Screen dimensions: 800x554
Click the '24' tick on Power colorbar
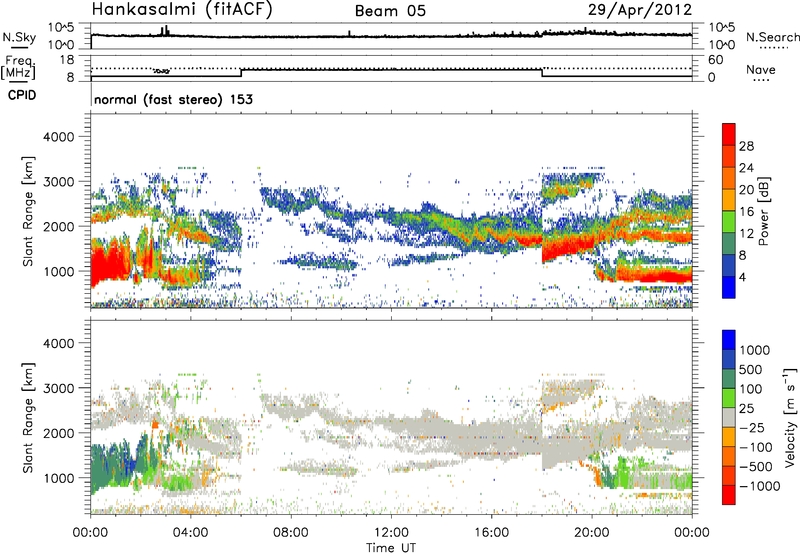pyautogui.click(x=746, y=168)
